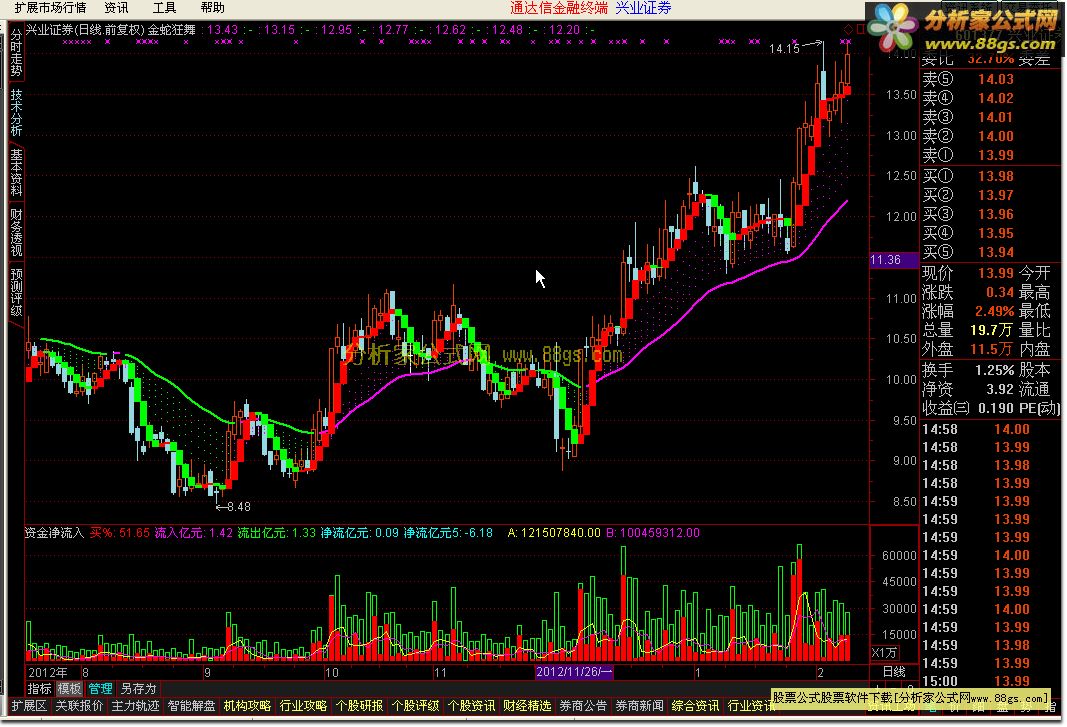
Task: Open the 扩展区 bottom tab
Action: pyautogui.click(x=29, y=706)
